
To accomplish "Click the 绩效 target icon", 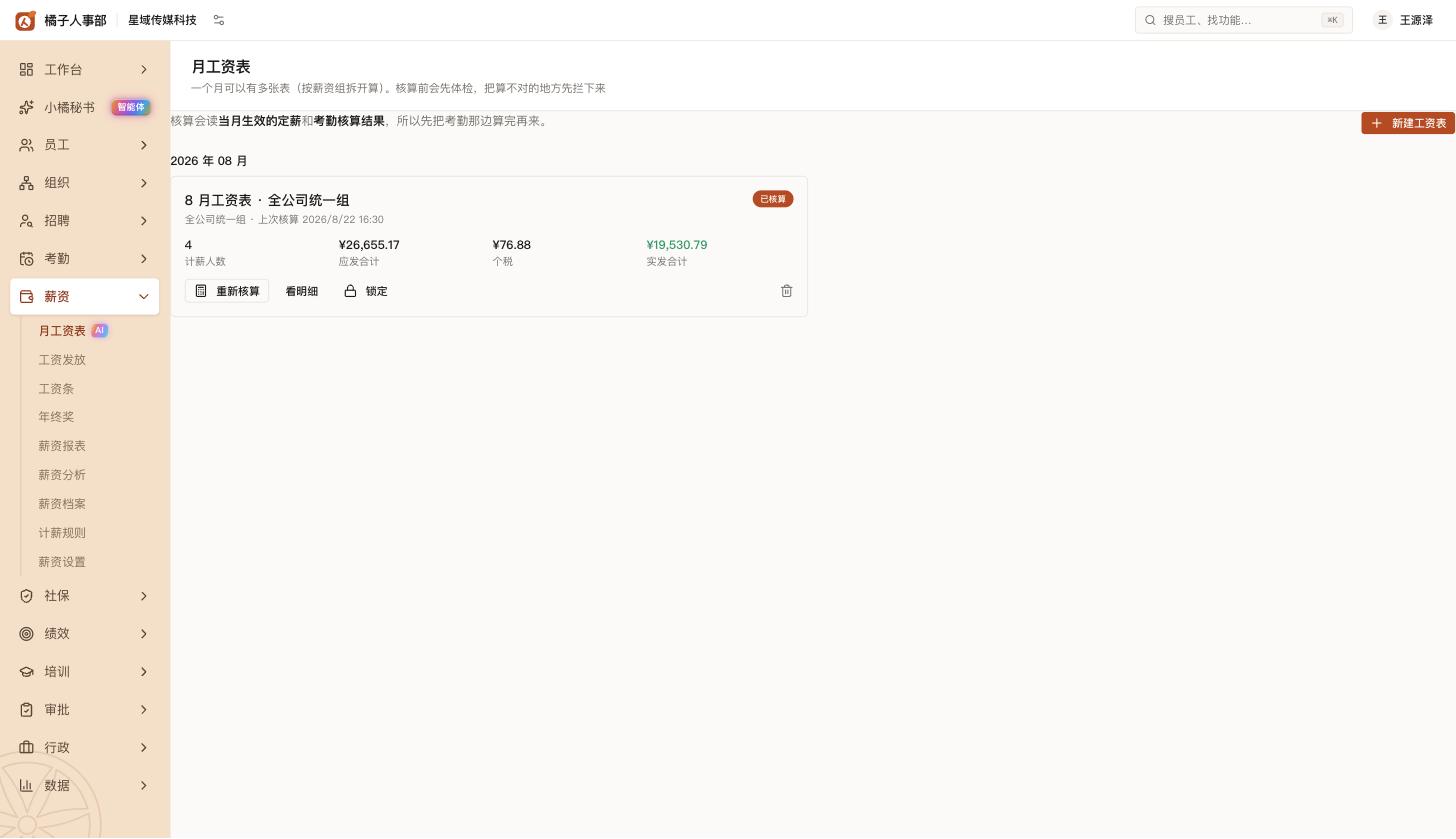I will 27,634.
